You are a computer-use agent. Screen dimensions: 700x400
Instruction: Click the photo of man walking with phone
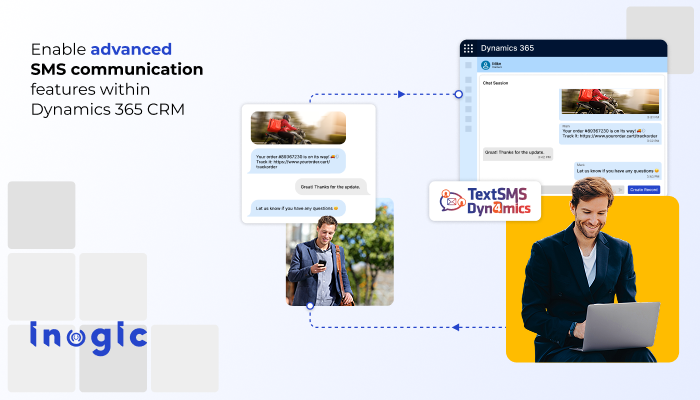pyautogui.click(x=340, y=259)
